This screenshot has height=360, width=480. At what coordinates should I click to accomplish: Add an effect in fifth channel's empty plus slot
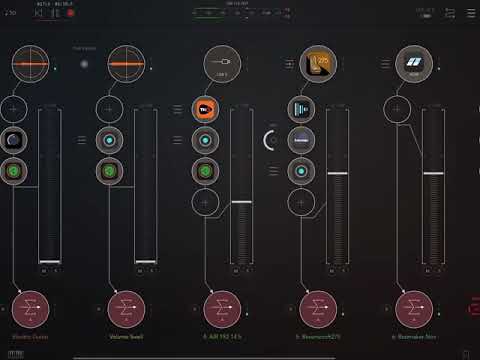coord(397,109)
